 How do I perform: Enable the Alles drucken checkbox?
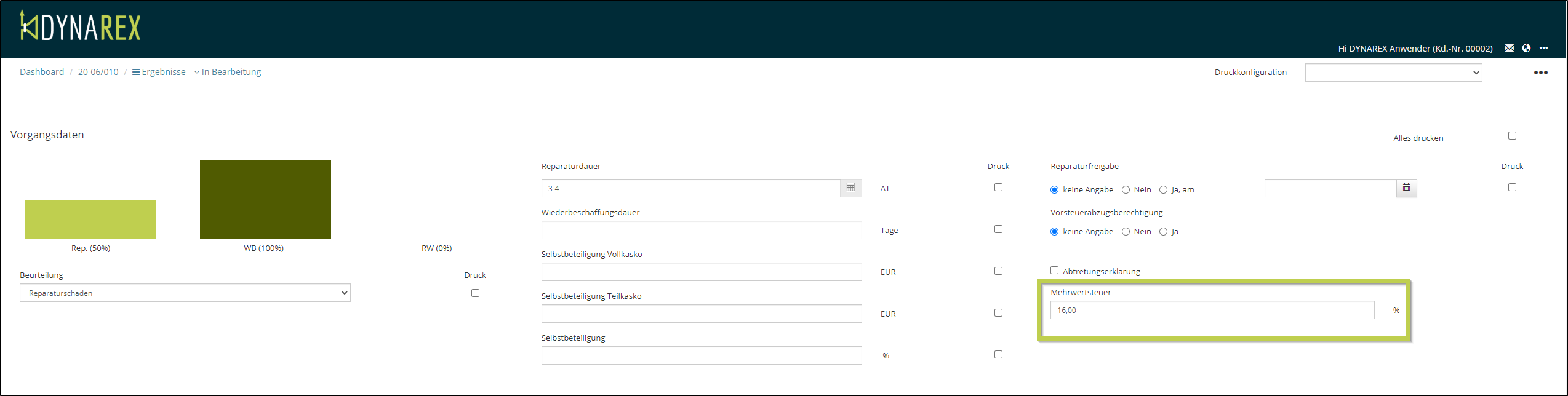point(1512,136)
